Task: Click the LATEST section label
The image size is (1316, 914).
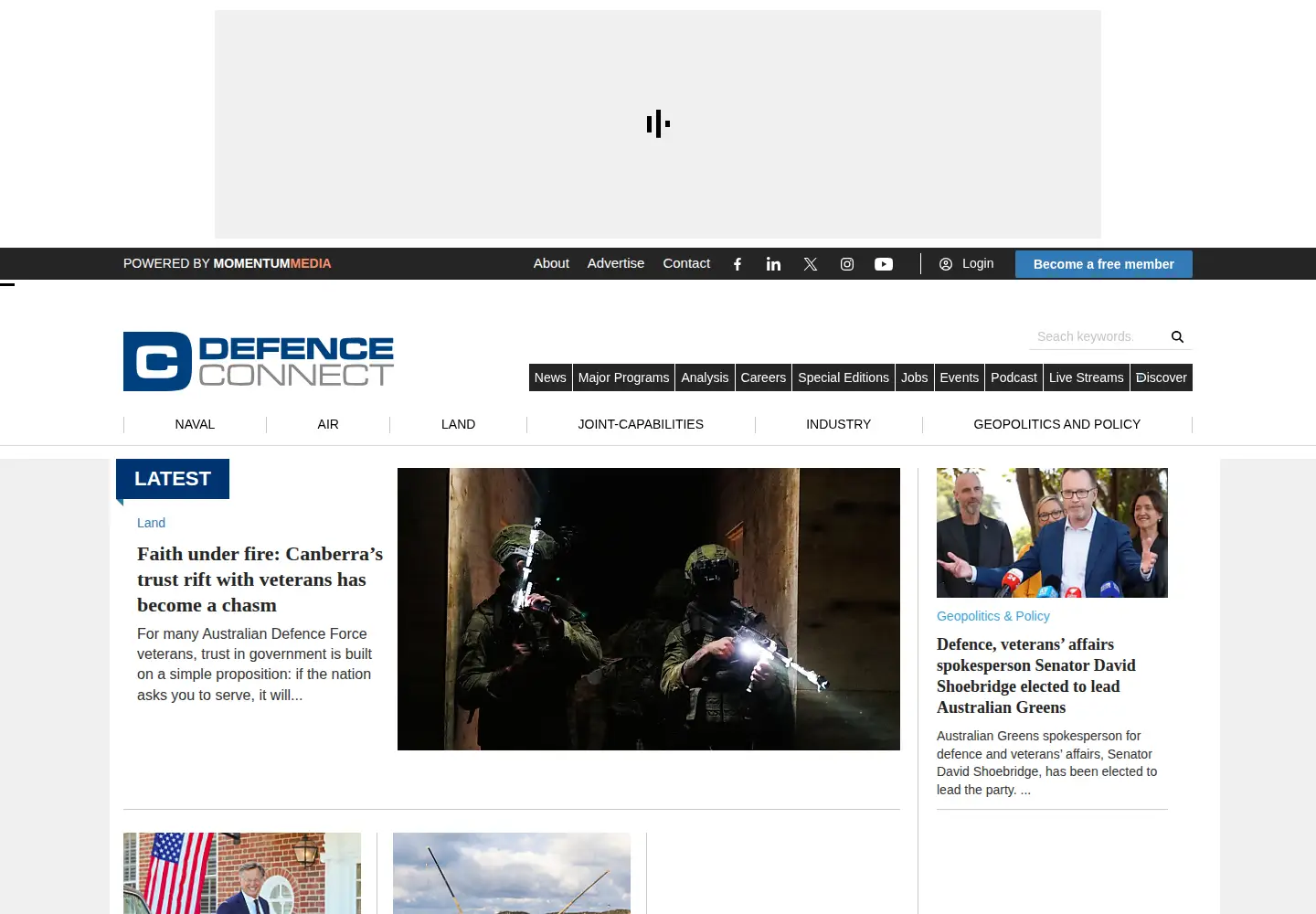Action: (173, 479)
